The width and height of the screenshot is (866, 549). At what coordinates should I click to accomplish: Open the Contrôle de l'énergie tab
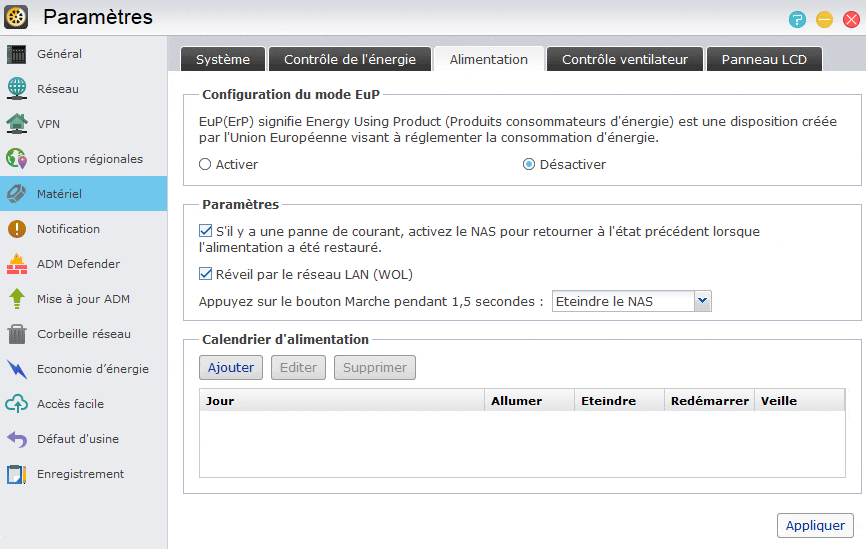pos(350,59)
